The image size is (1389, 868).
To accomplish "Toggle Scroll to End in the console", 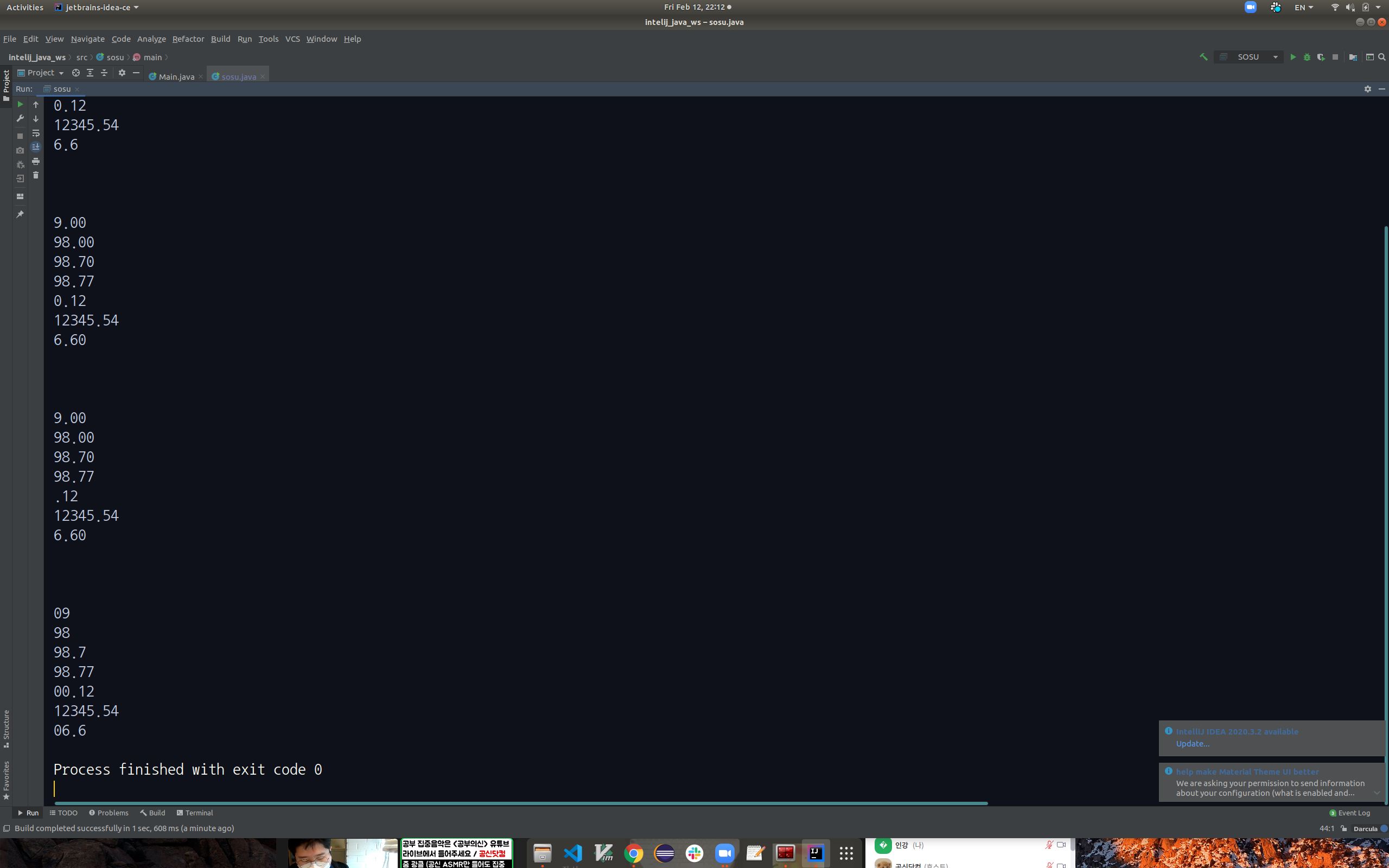I will coord(36,147).
